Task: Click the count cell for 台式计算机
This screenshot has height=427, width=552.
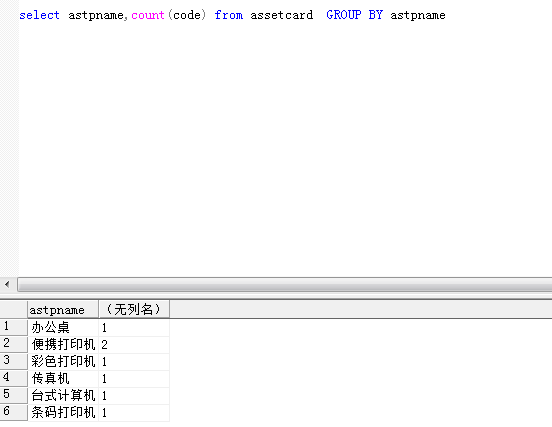Action: [134, 395]
